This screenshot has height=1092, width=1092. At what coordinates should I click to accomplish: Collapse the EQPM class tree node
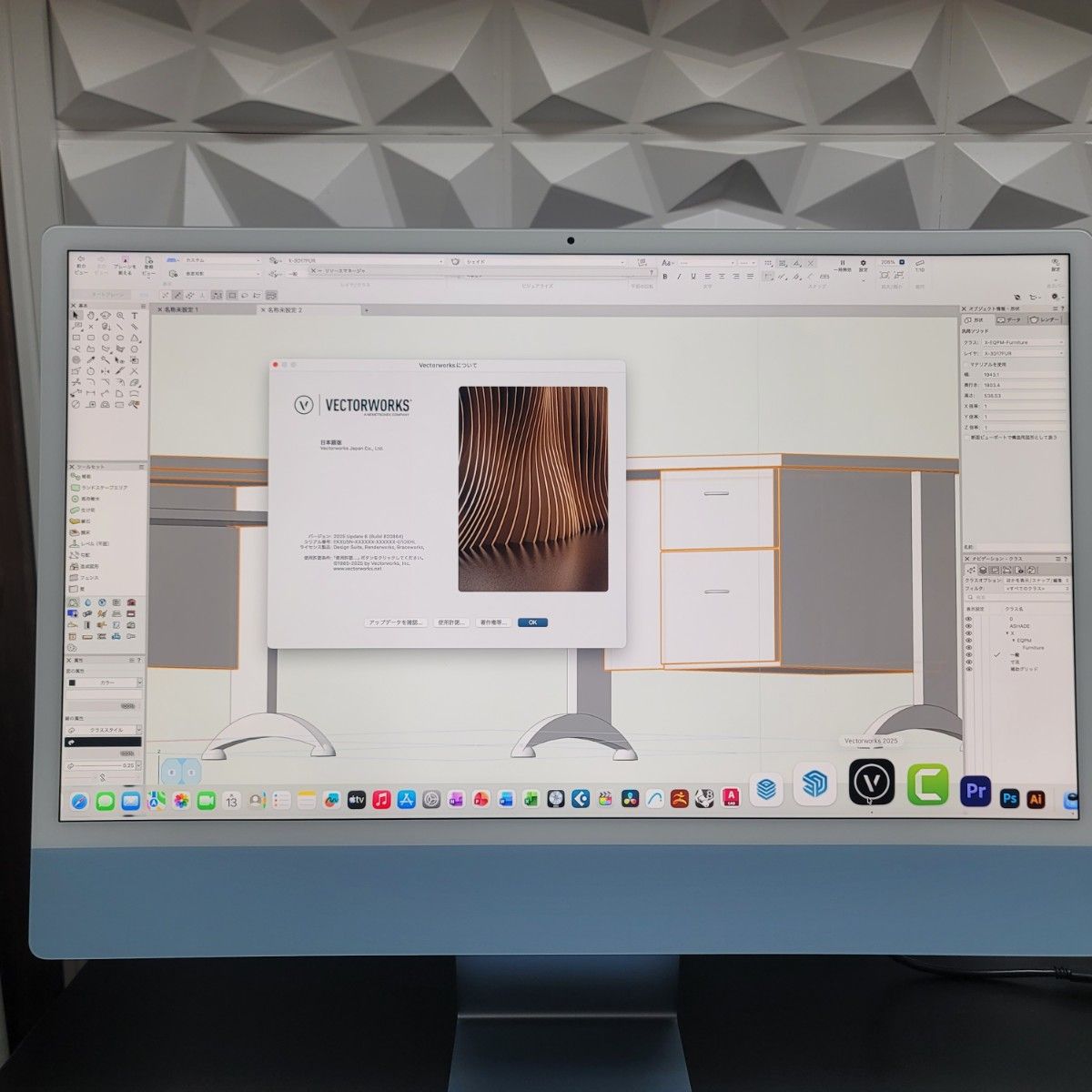(1014, 641)
